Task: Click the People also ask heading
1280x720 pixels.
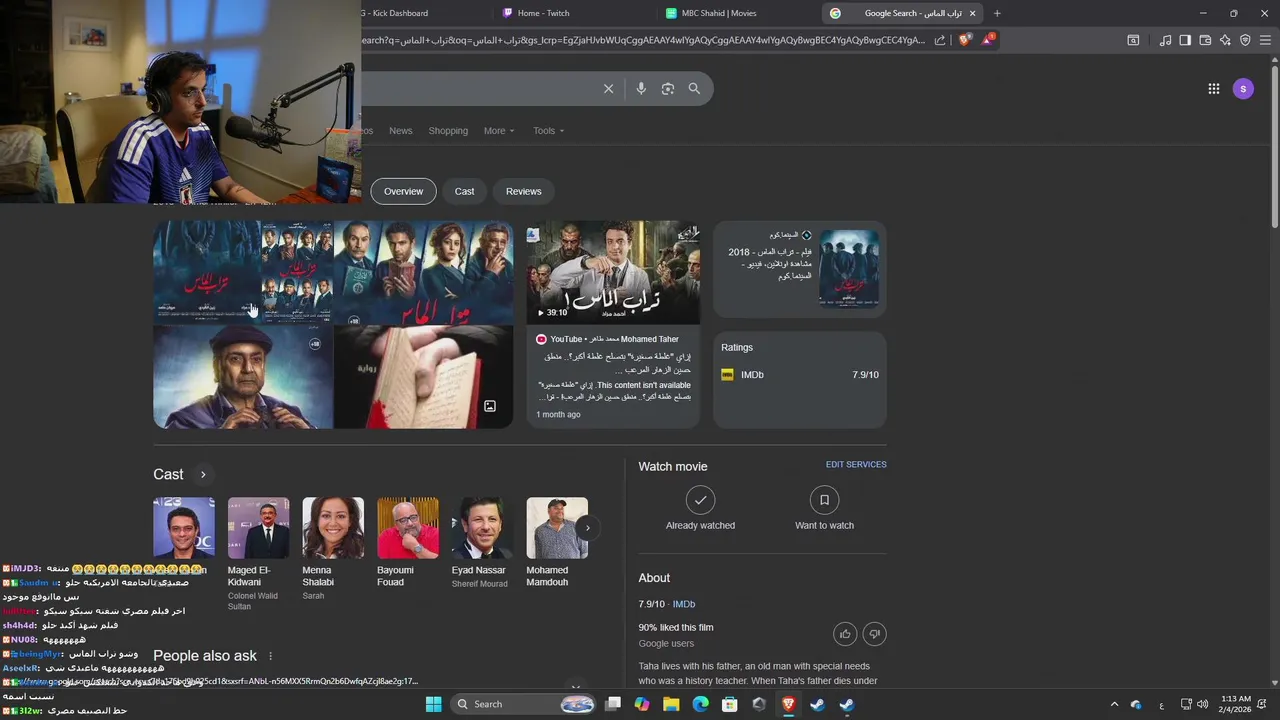Action: click(205, 656)
